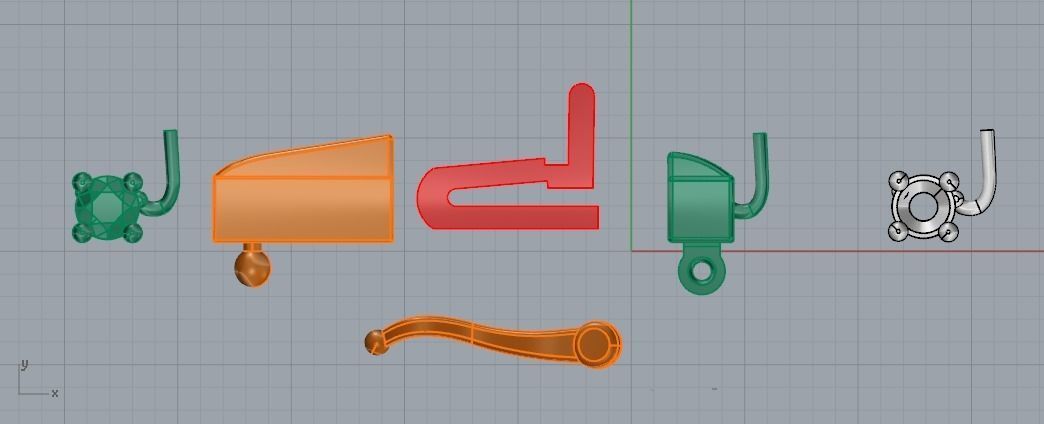Click the orange ball under the wedge block
The image size is (1044, 424).
pos(252,268)
